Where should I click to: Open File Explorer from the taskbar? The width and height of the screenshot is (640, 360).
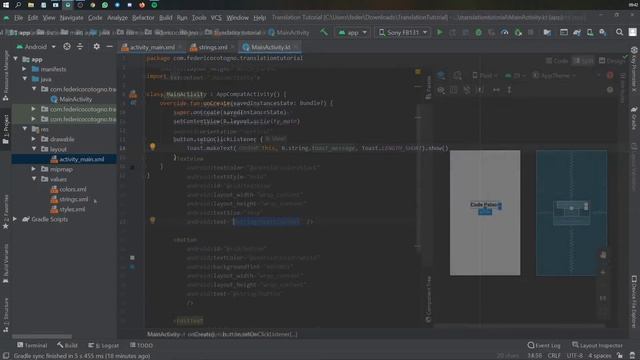pos(31,5)
